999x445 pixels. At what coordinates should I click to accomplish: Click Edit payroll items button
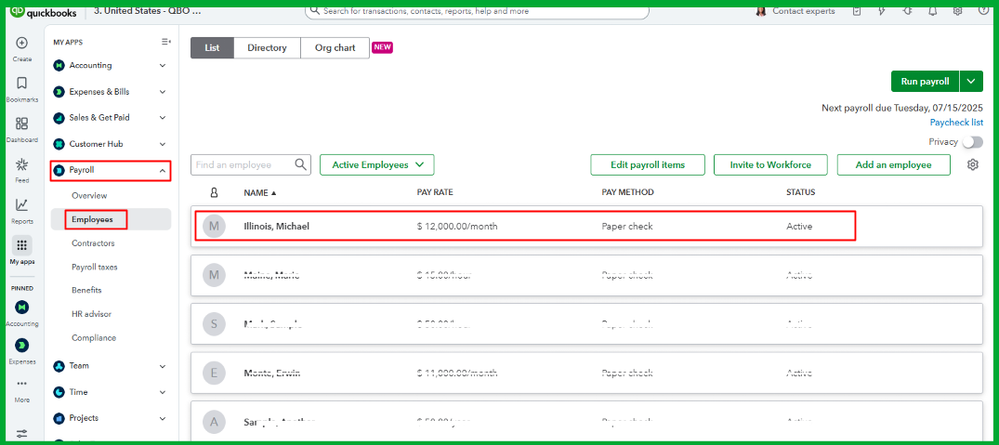pos(647,164)
